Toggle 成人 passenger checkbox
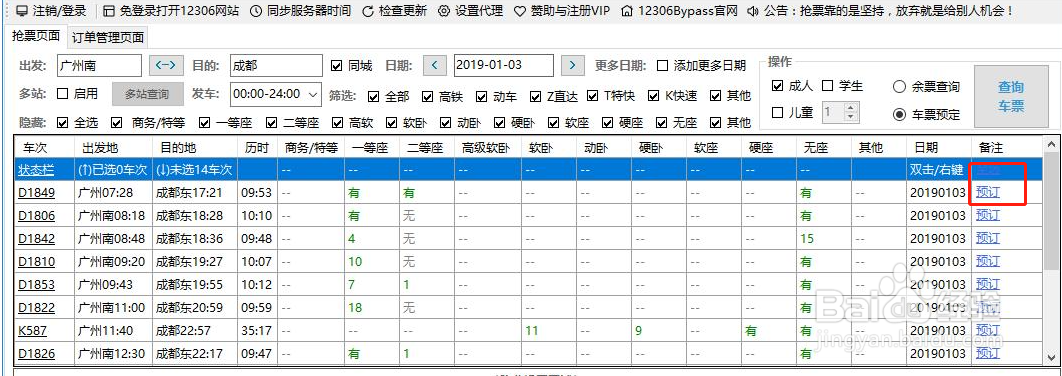 (x=778, y=86)
